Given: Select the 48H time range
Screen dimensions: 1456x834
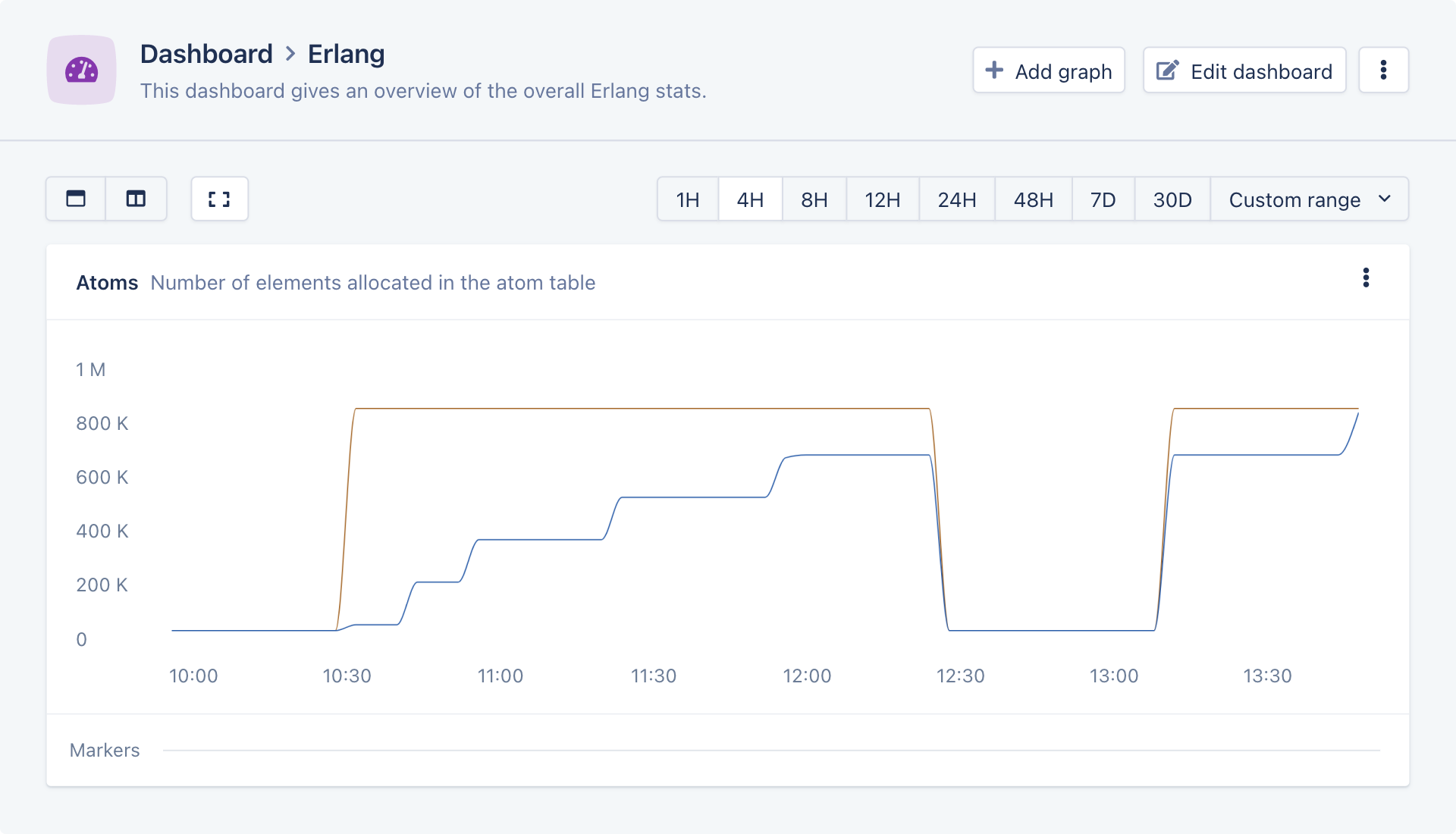Looking at the screenshot, I should pyautogui.click(x=1034, y=199).
